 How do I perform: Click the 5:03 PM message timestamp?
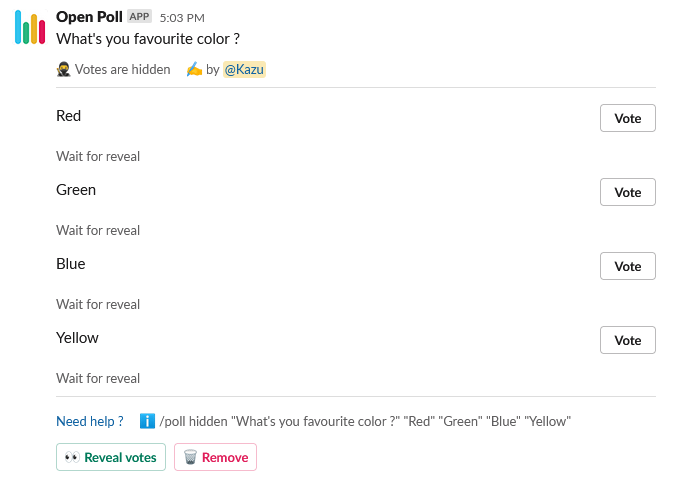(x=182, y=18)
